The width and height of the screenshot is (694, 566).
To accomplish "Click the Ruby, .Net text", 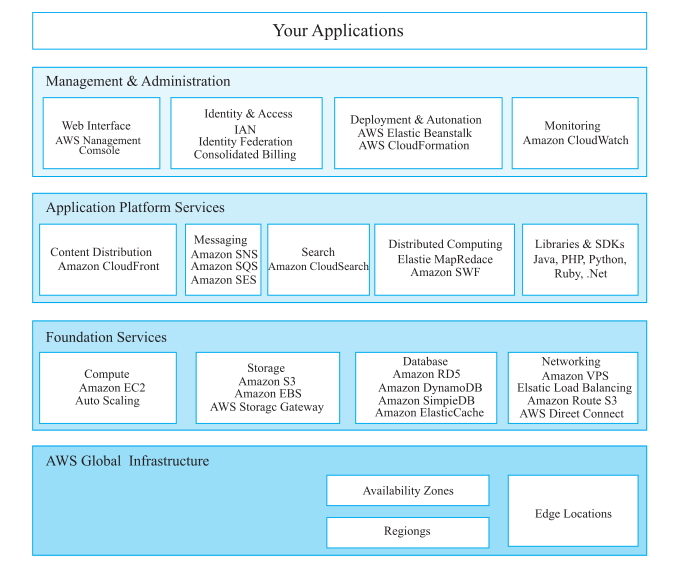I will pos(581,274).
